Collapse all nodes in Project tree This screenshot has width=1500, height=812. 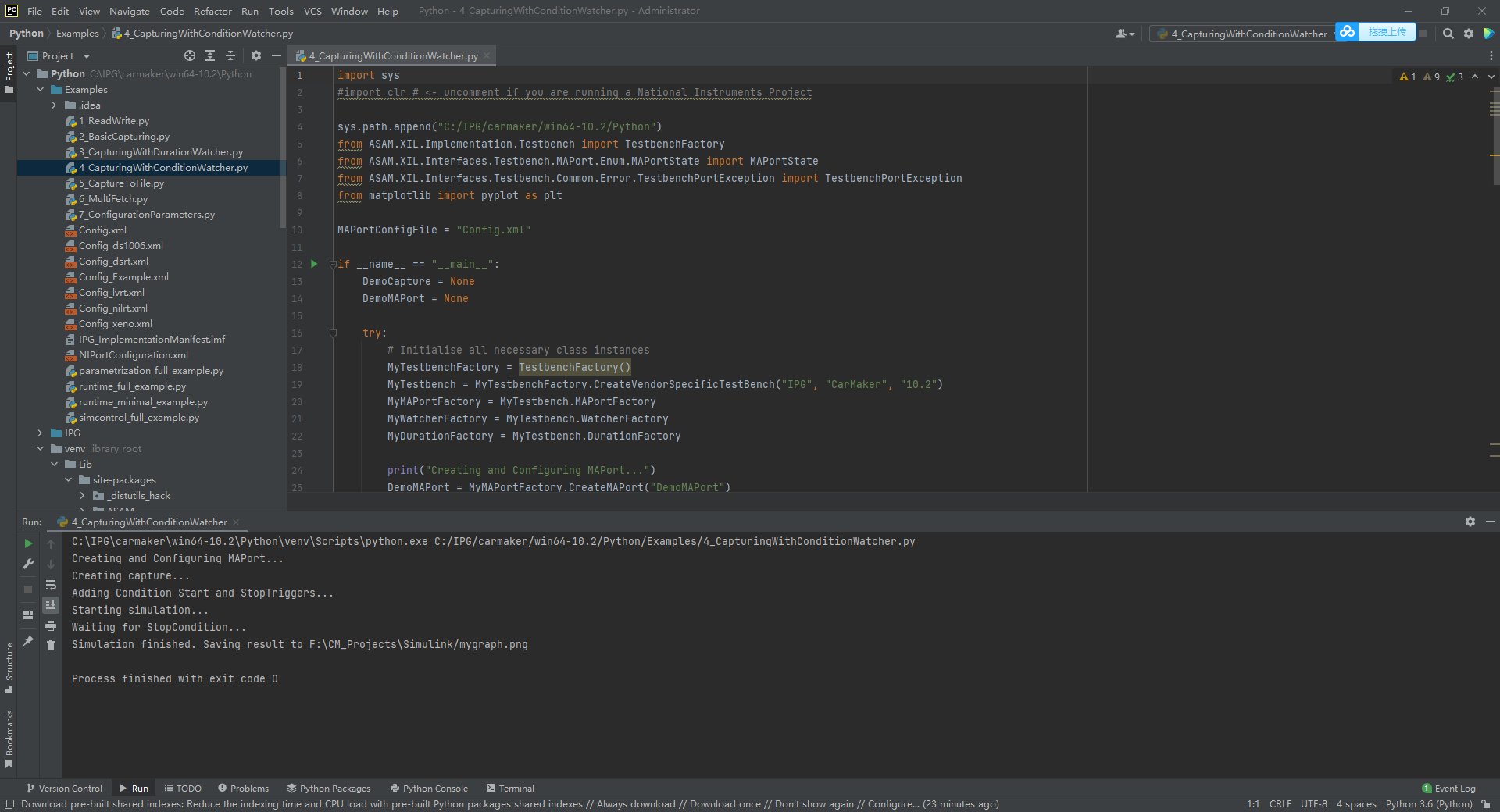(x=230, y=55)
